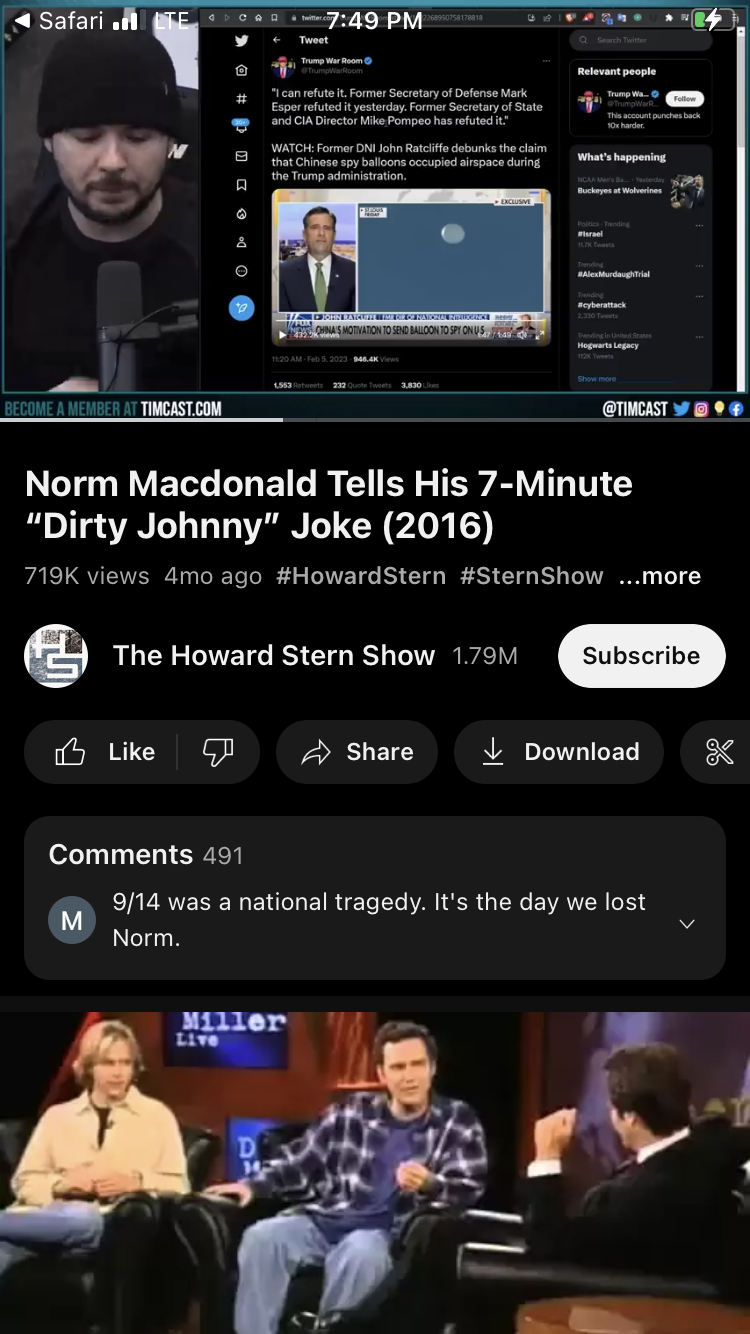Tap the Dislike thumbs-down button

[218, 752]
